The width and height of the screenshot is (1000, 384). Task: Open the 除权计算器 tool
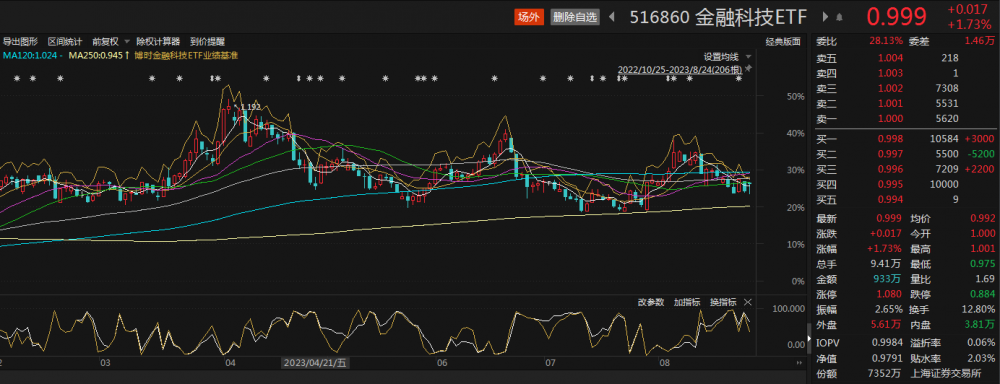tap(158, 41)
